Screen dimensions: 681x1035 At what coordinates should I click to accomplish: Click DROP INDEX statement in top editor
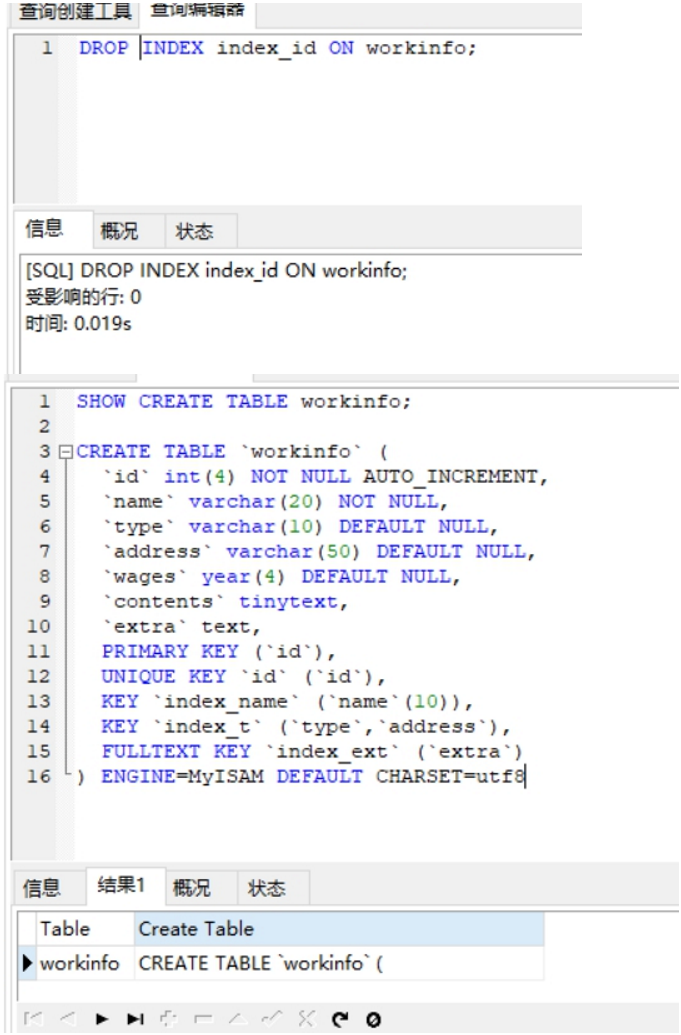tap(277, 48)
